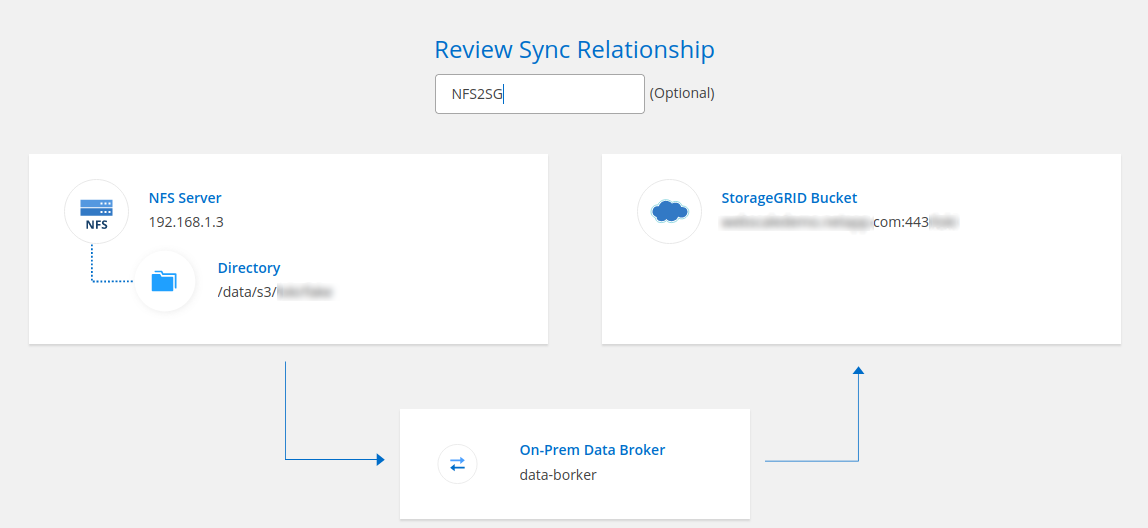This screenshot has width=1148, height=528.
Task: Click the NFS server icon
Action: click(96, 211)
